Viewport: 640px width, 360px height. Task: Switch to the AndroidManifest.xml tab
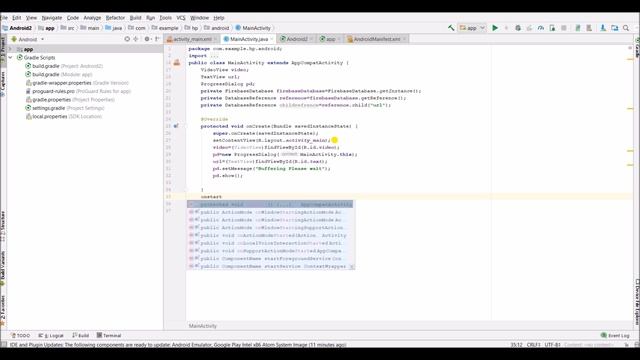coord(376,39)
